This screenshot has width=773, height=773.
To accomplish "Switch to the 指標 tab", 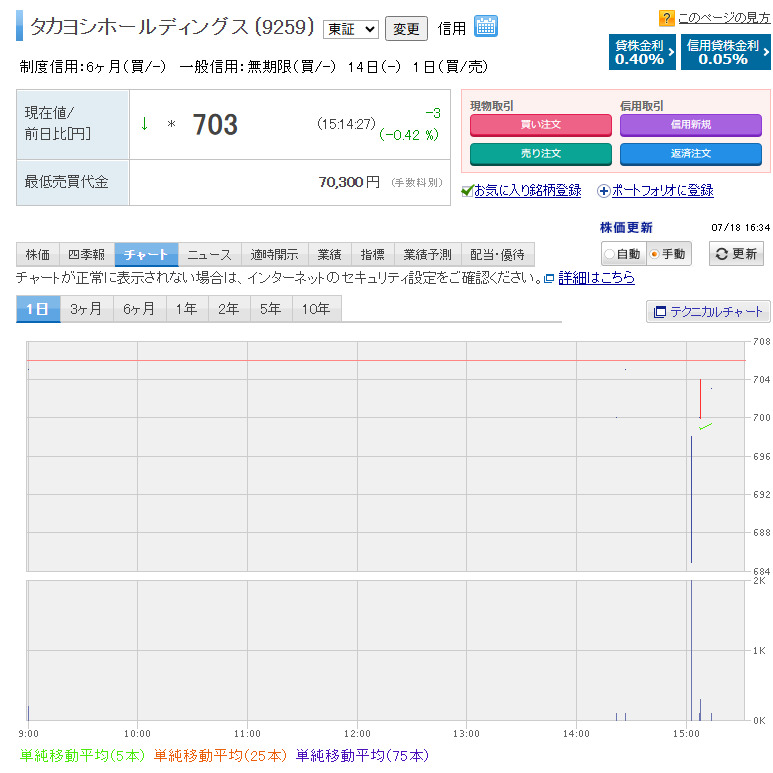I will tap(373, 254).
